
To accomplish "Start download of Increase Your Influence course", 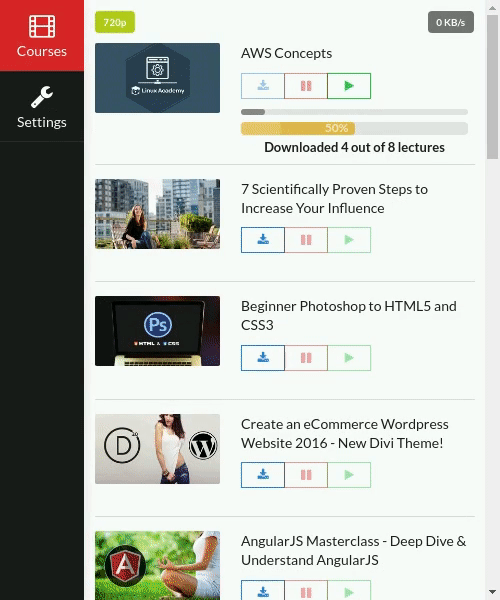I will pos(263,240).
